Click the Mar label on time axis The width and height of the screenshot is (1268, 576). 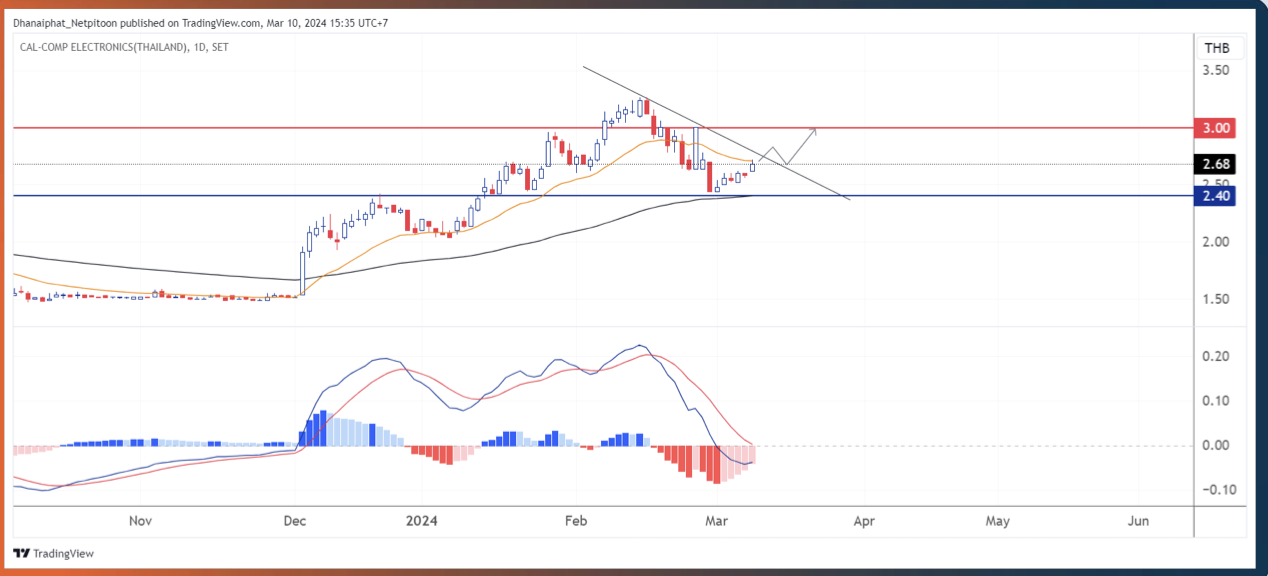click(716, 521)
